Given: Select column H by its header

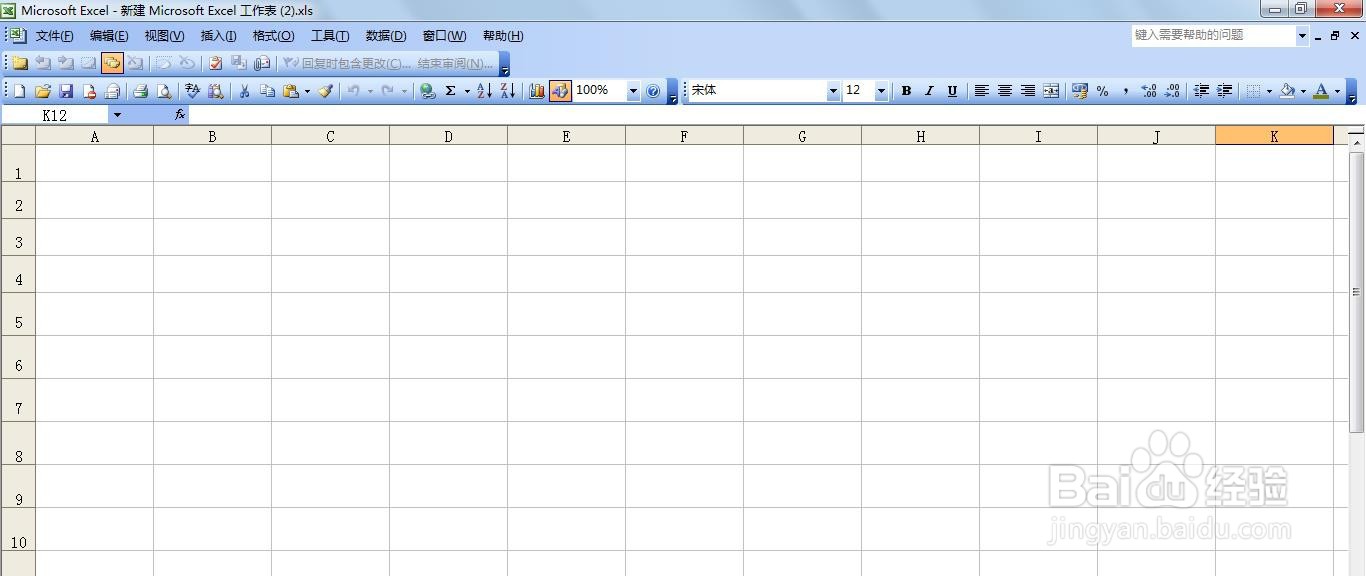Looking at the screenshot, I should pos(920,136).
